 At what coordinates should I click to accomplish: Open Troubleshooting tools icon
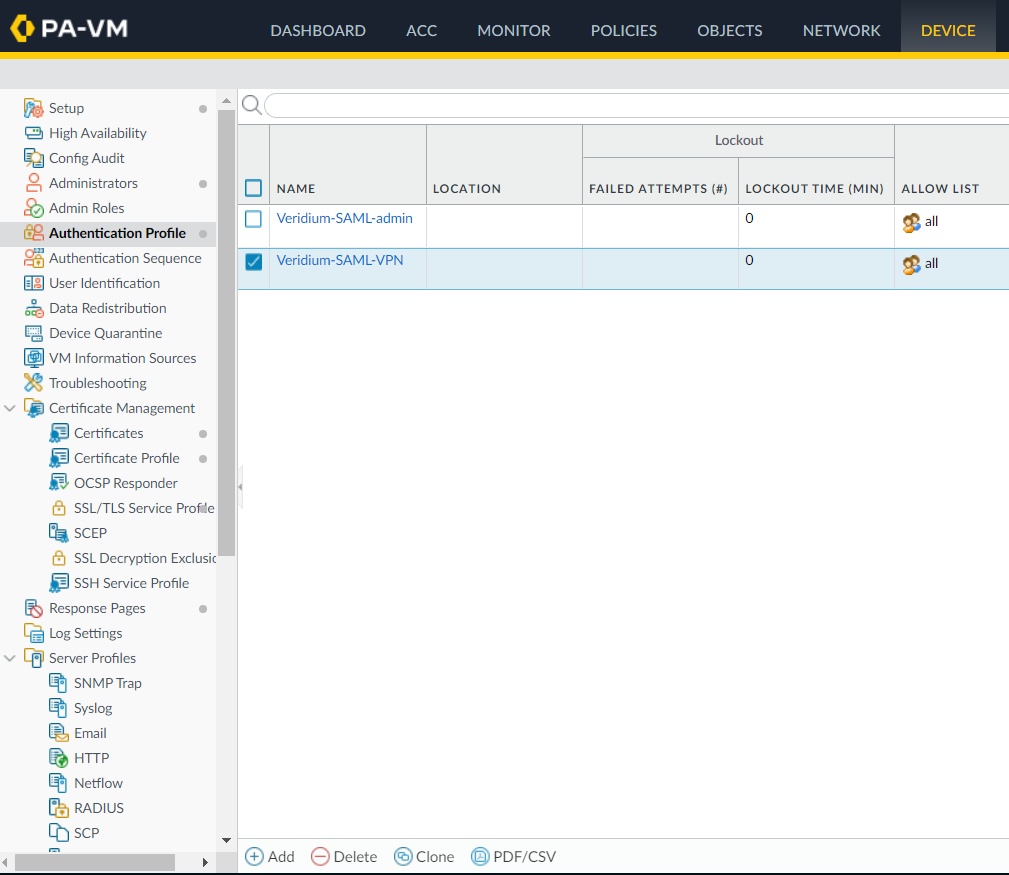(x=33, y=383)
